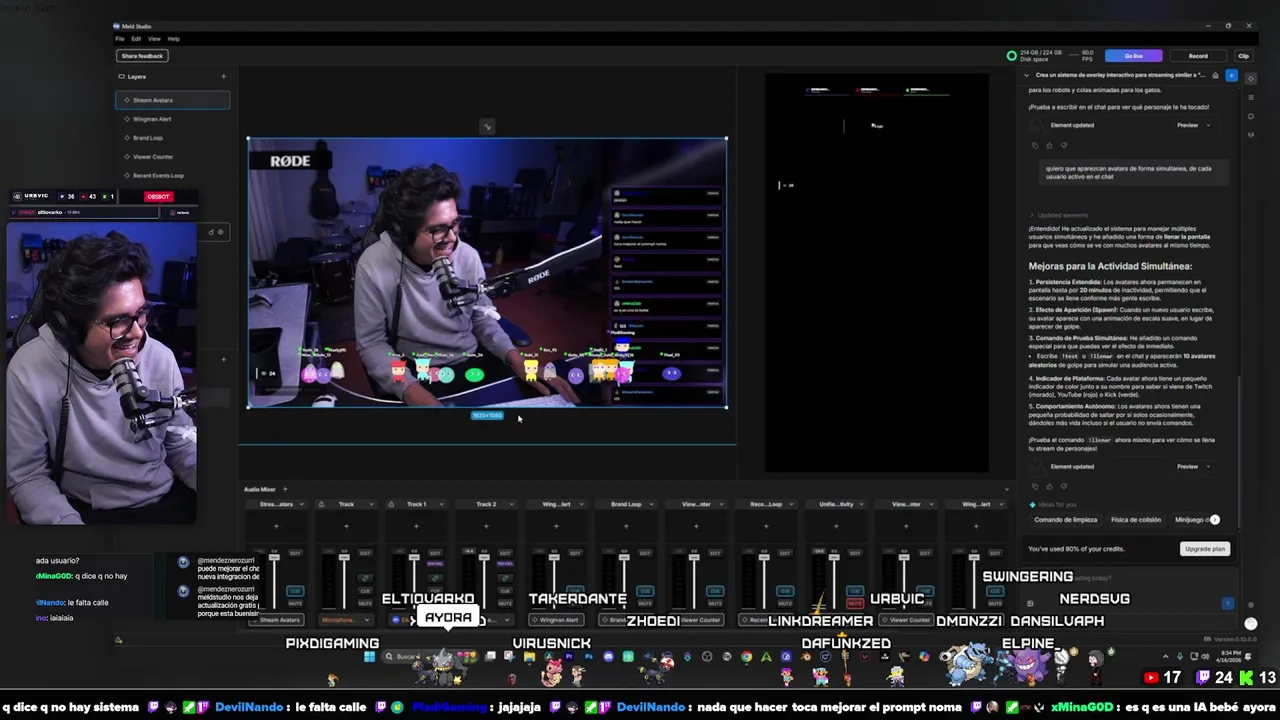Click the Clip button

pyautogui.click(x=1243, y=56)
